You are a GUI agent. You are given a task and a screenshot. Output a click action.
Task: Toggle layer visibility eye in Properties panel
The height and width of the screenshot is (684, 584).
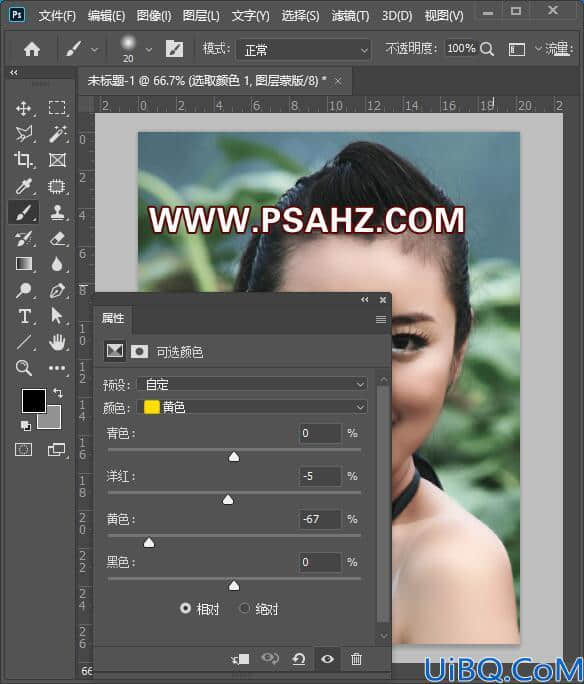pos(328,659)
